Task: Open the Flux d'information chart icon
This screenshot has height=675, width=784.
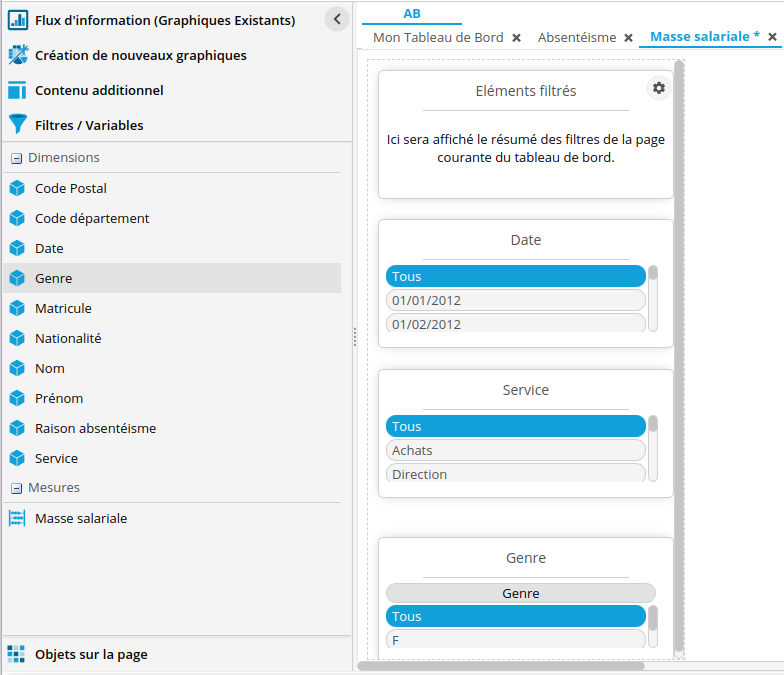Action: 16,20
